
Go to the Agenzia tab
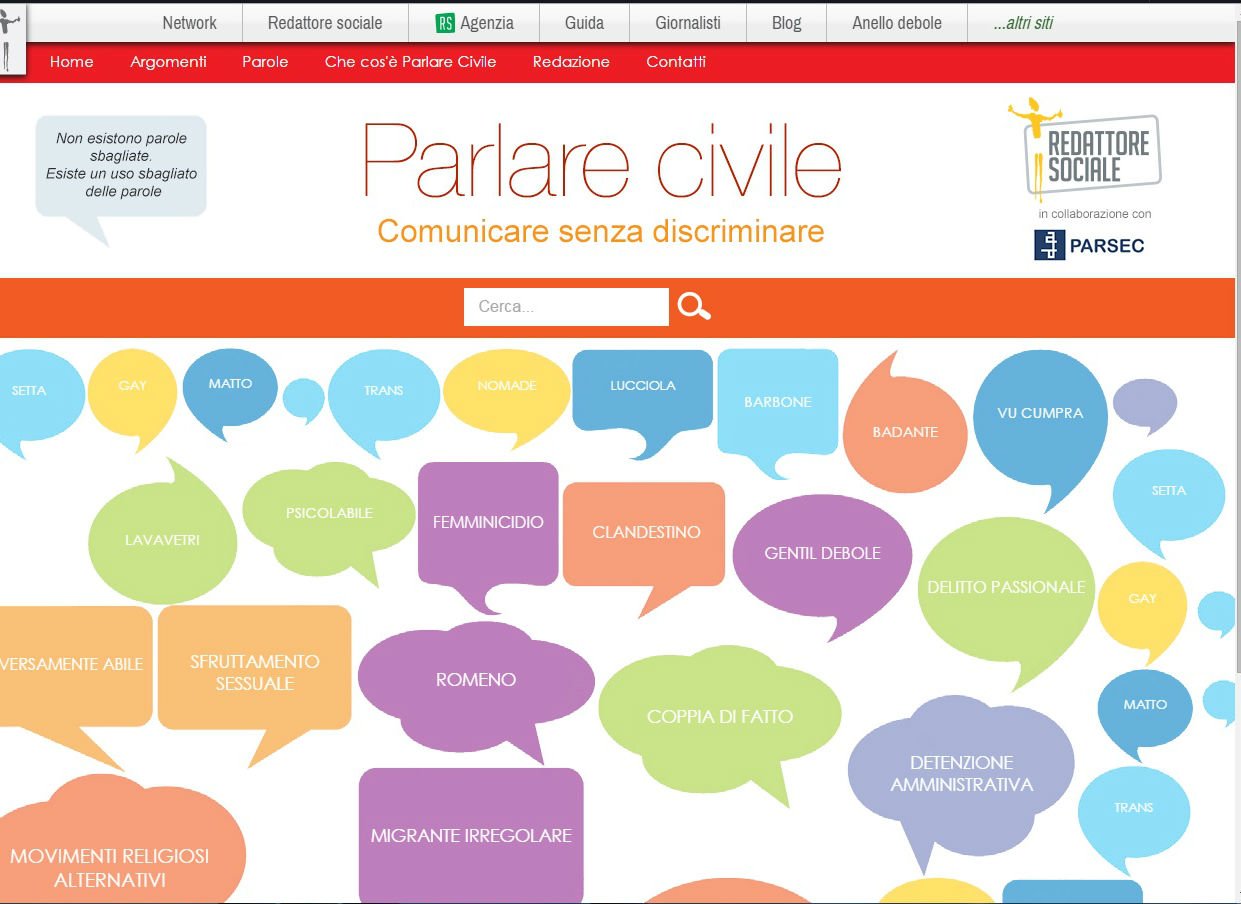click(474, 23)
